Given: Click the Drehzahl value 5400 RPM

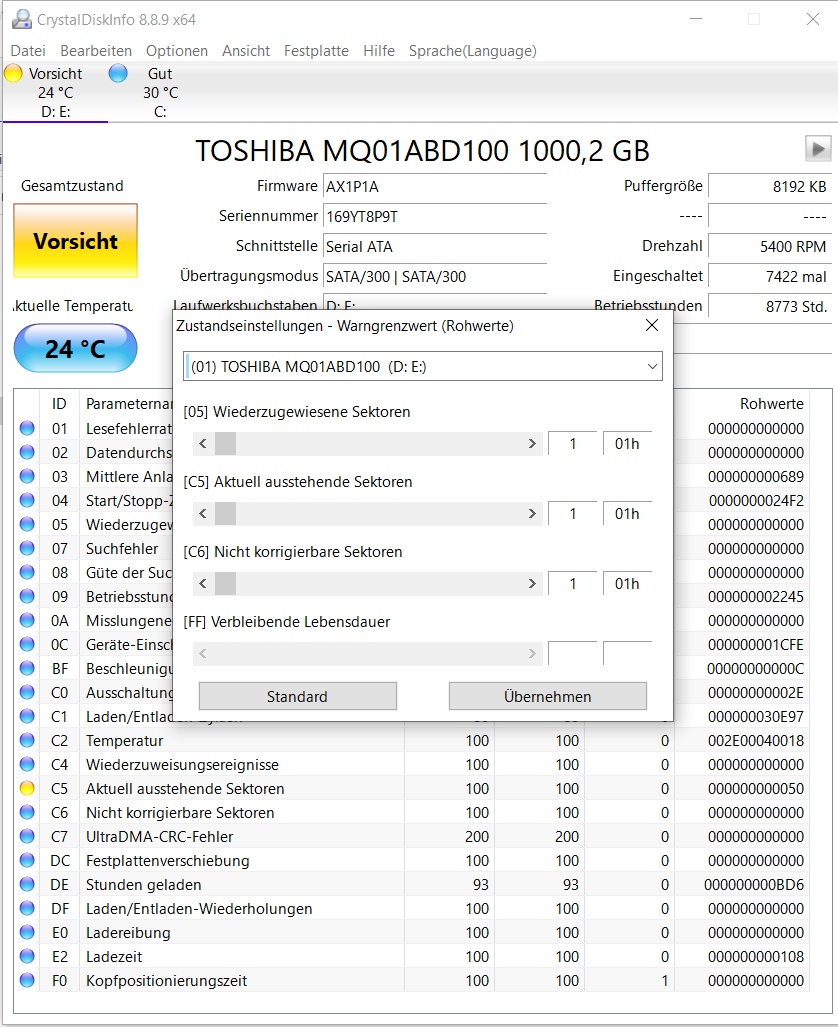Looking at the screenshot, I should pyautogui.click(x=770, y=246).
